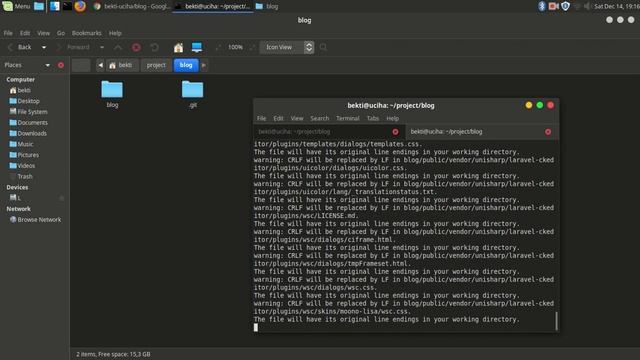The width and height of the screenshot is (640, 360).
Task: Click the terminal vertical scrollbar handle
Action: [556, 321]
